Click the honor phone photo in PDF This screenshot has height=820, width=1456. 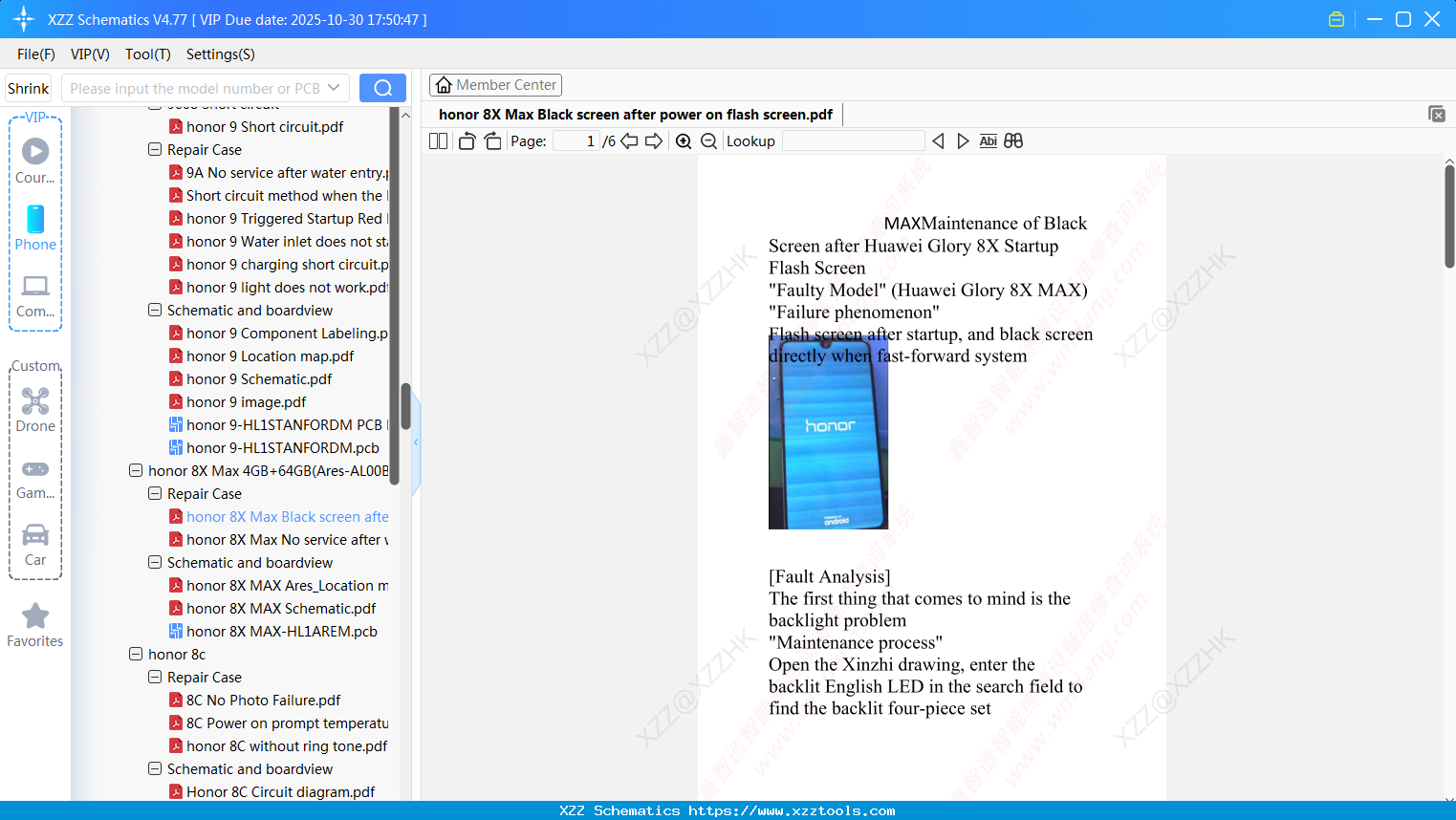828,431
